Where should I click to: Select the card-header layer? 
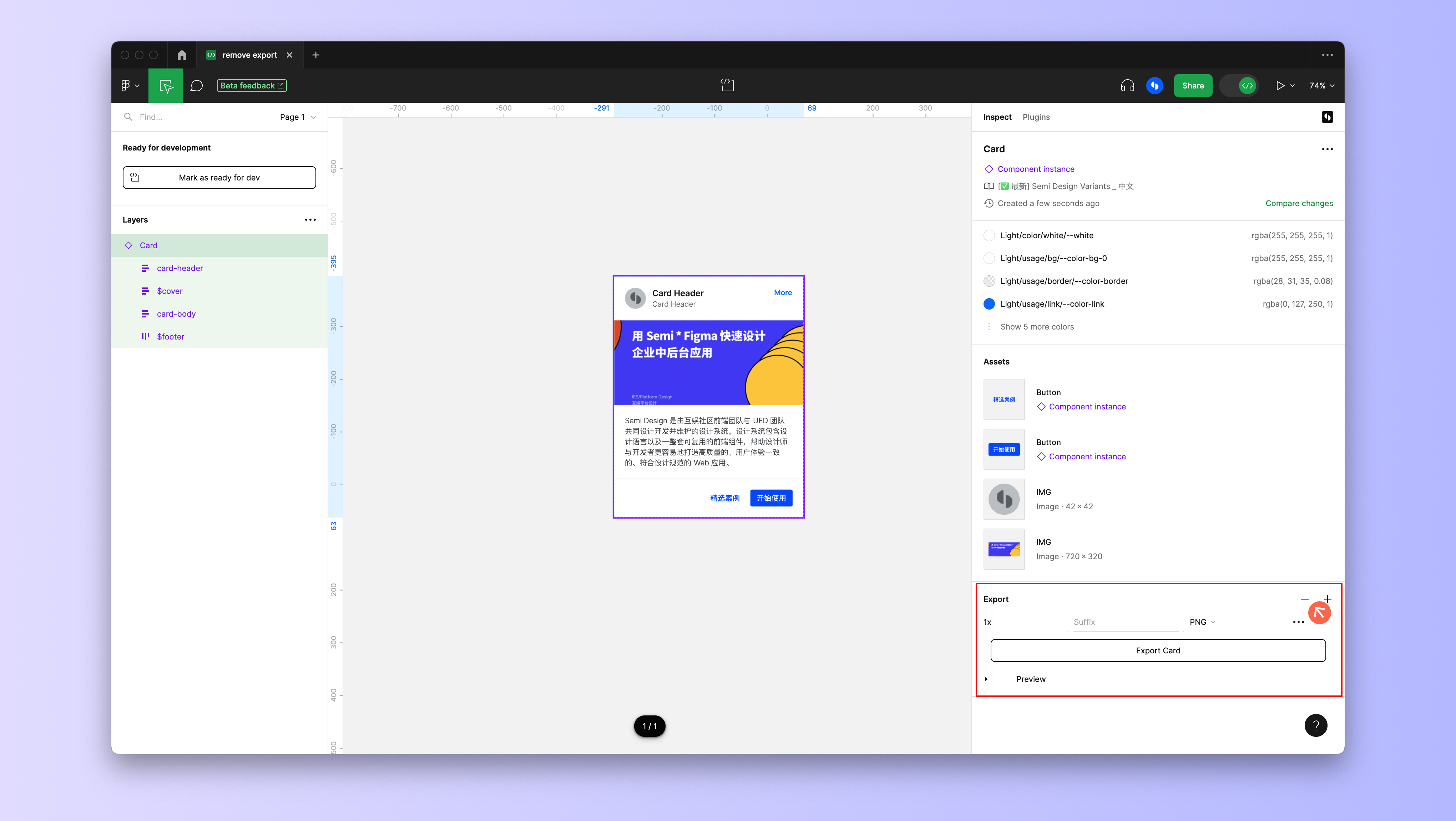point(219,268)
